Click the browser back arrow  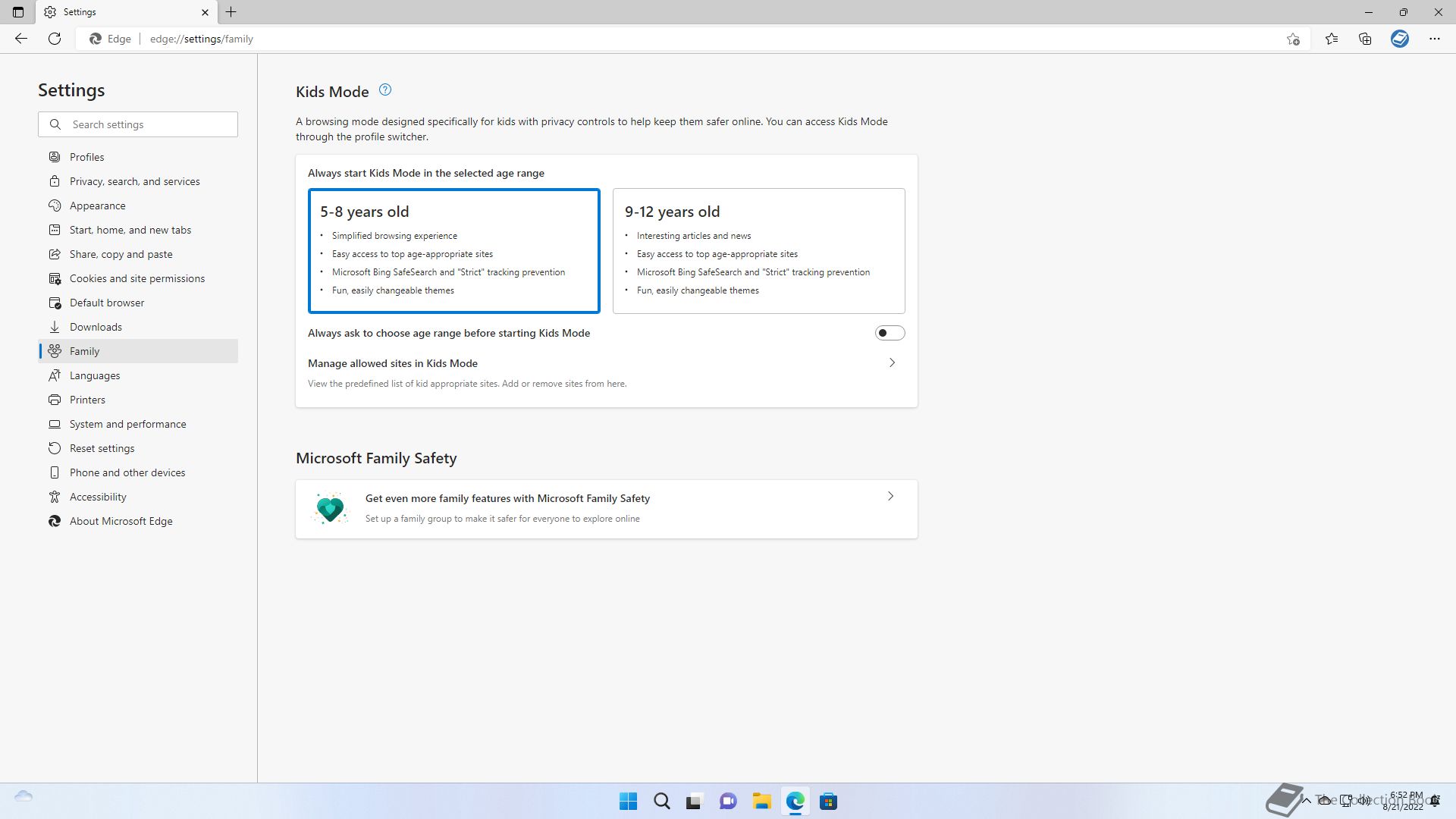tap(21, 39)
